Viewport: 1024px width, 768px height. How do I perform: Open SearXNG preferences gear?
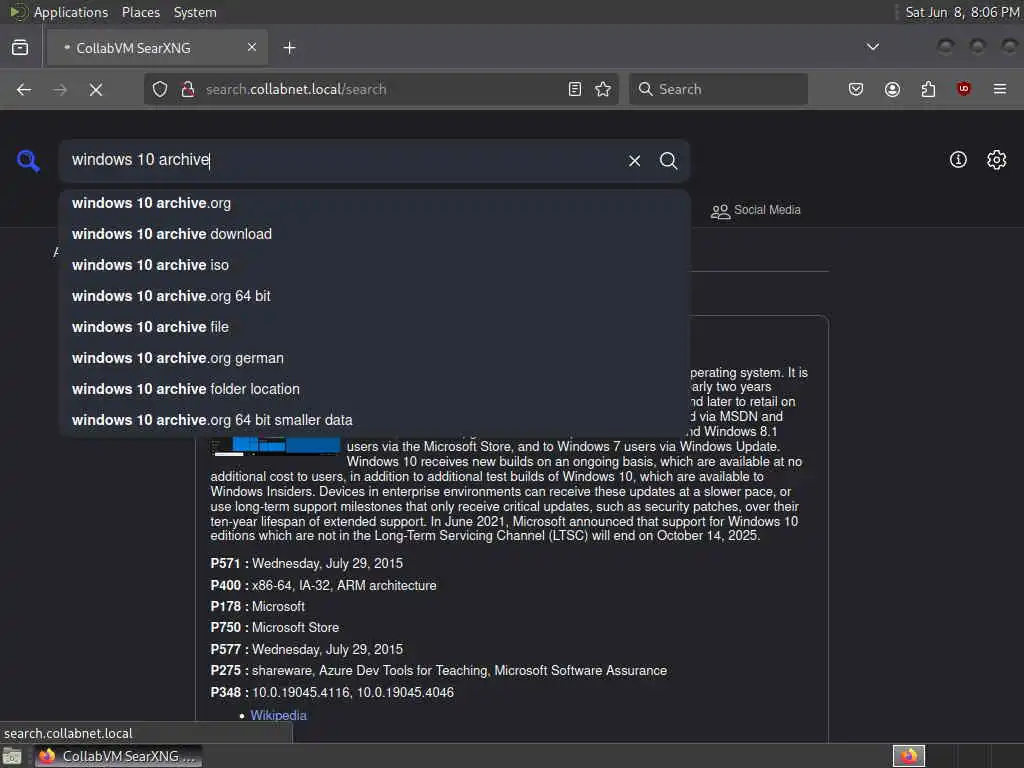(997, 160)
